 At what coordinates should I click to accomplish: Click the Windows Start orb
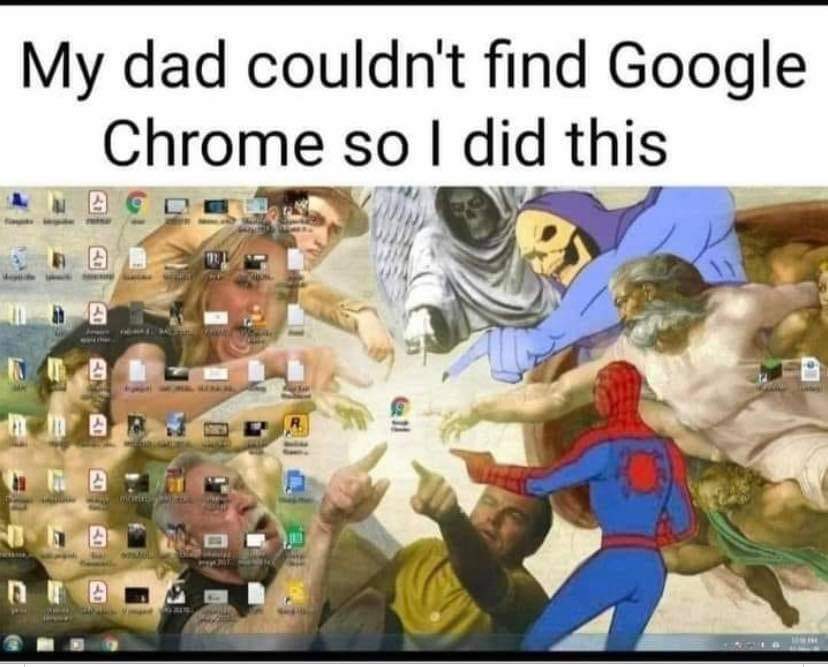tap(14, 643)
